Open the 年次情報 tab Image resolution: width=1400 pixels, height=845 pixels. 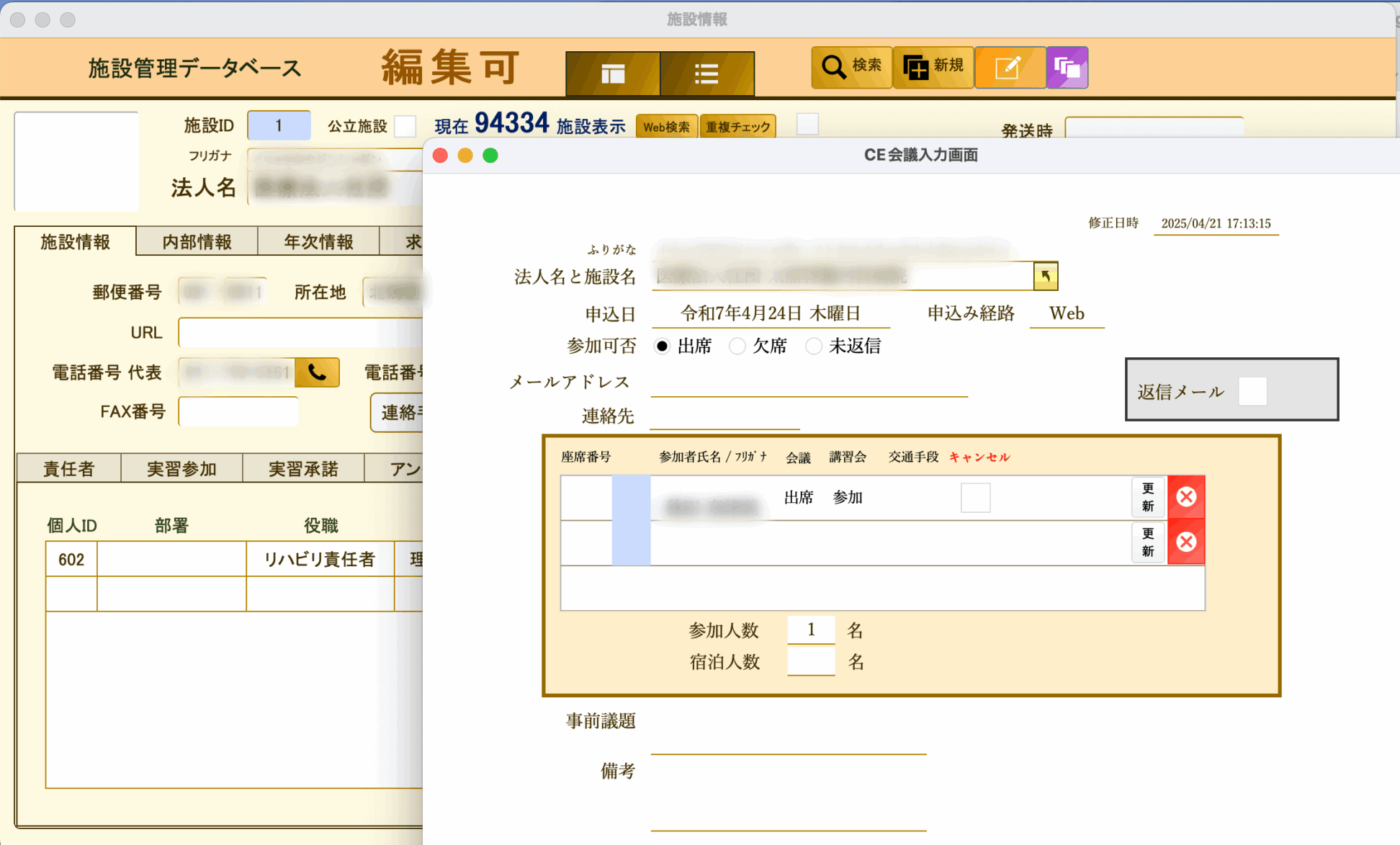point(318,242)
